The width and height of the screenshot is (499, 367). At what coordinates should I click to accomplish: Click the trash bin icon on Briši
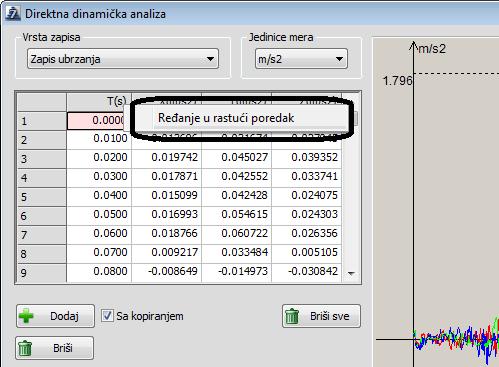[x=25, y=348]
